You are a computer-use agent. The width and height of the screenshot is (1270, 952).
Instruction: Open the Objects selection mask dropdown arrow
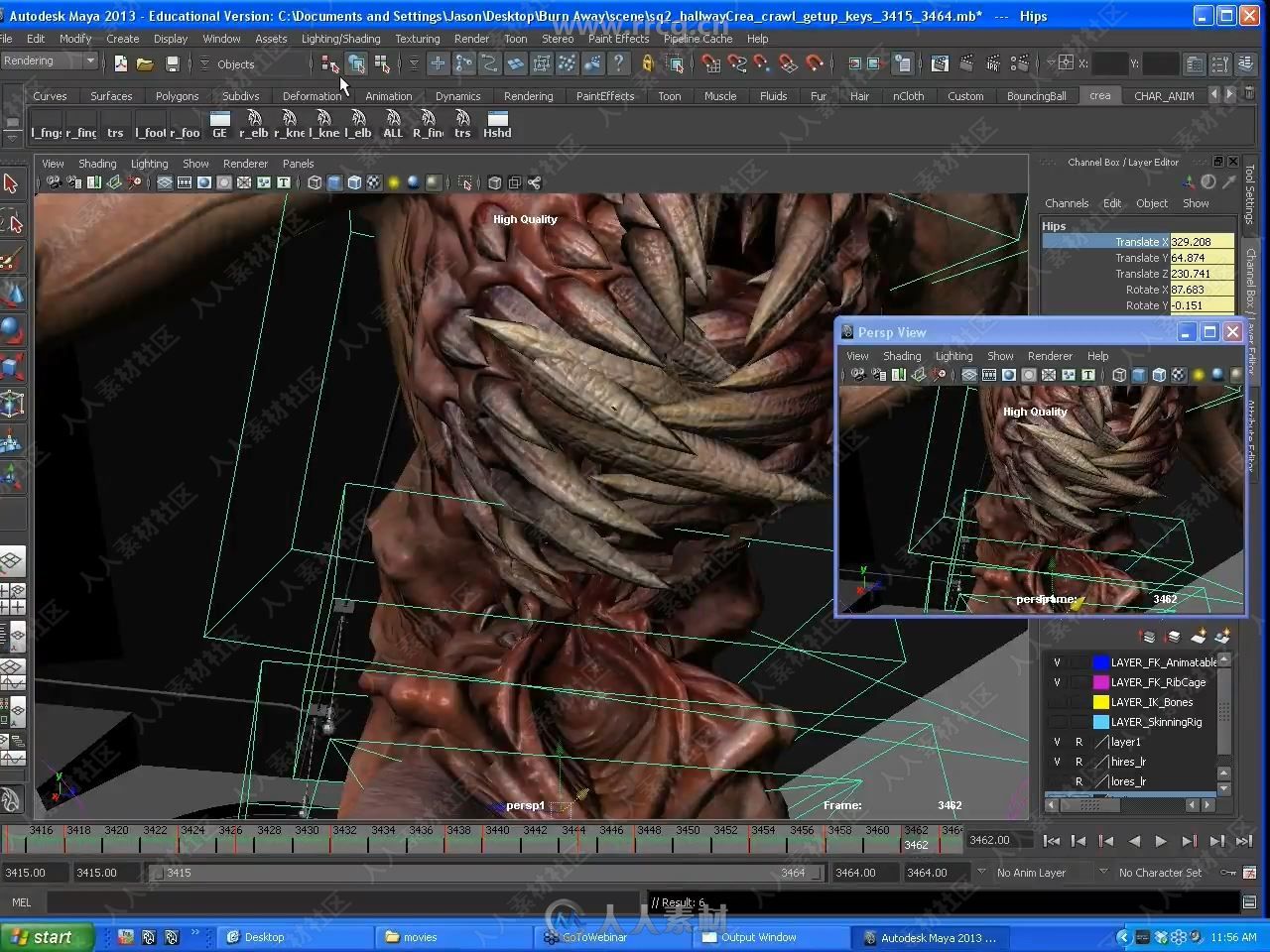pos(204,64)
